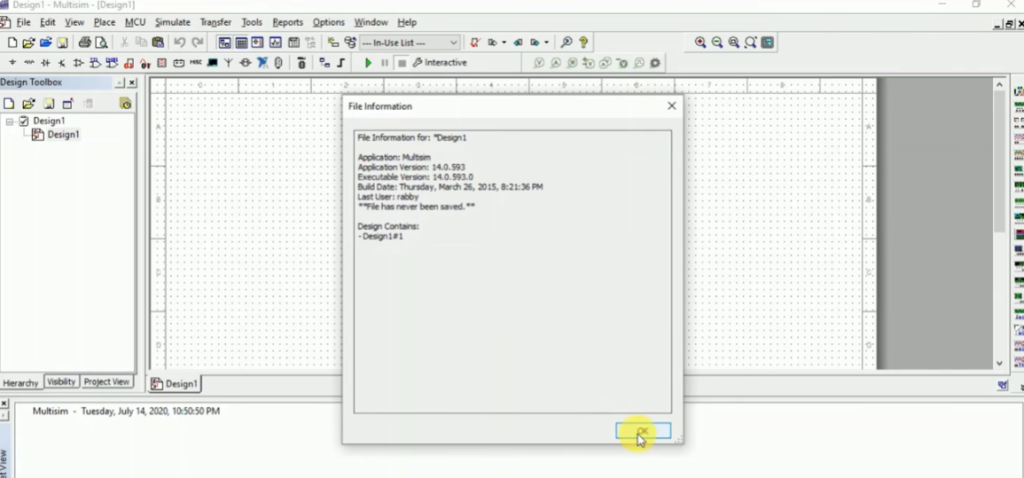Place an analog op-amp component
The width and height of the screenshot is (1024, 478).
[x=78, y=63]
